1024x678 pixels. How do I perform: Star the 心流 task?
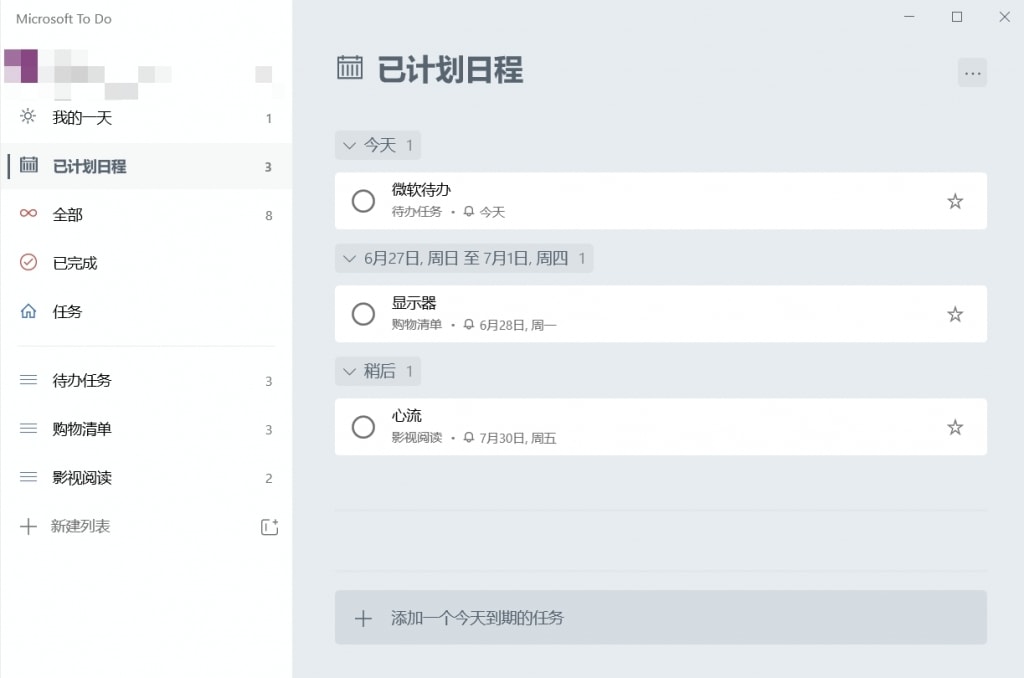[955, 427]
